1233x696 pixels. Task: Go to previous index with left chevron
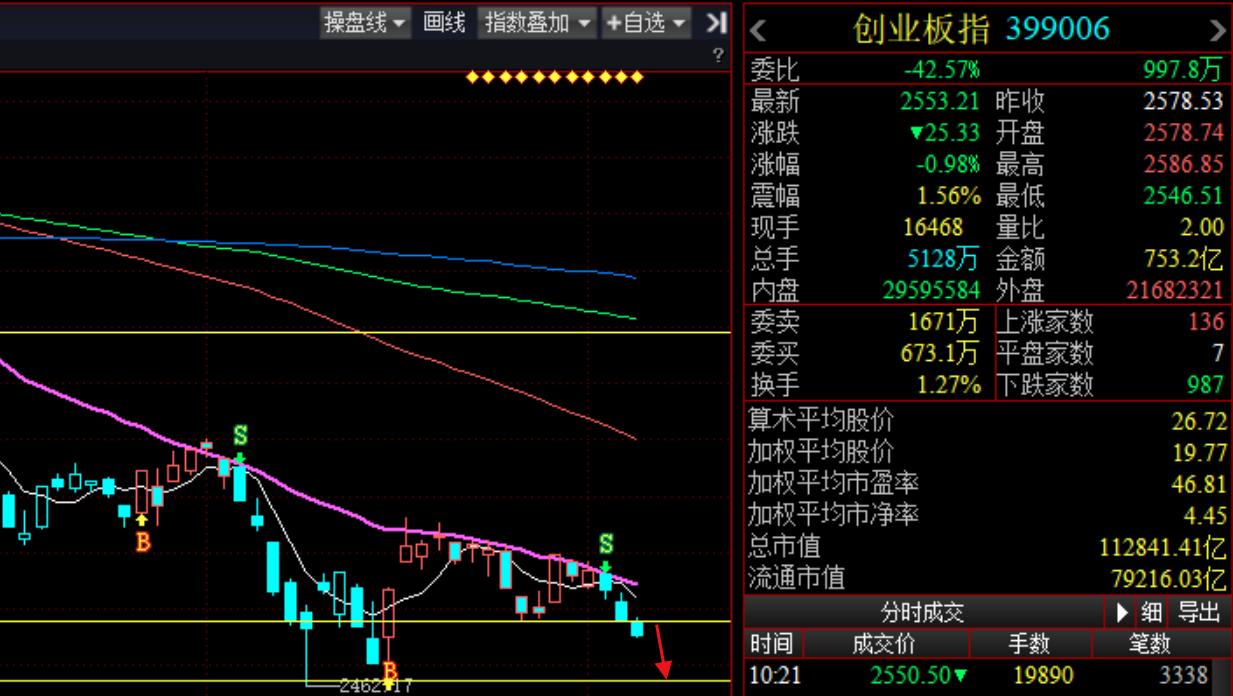click(x=759, y=31)
